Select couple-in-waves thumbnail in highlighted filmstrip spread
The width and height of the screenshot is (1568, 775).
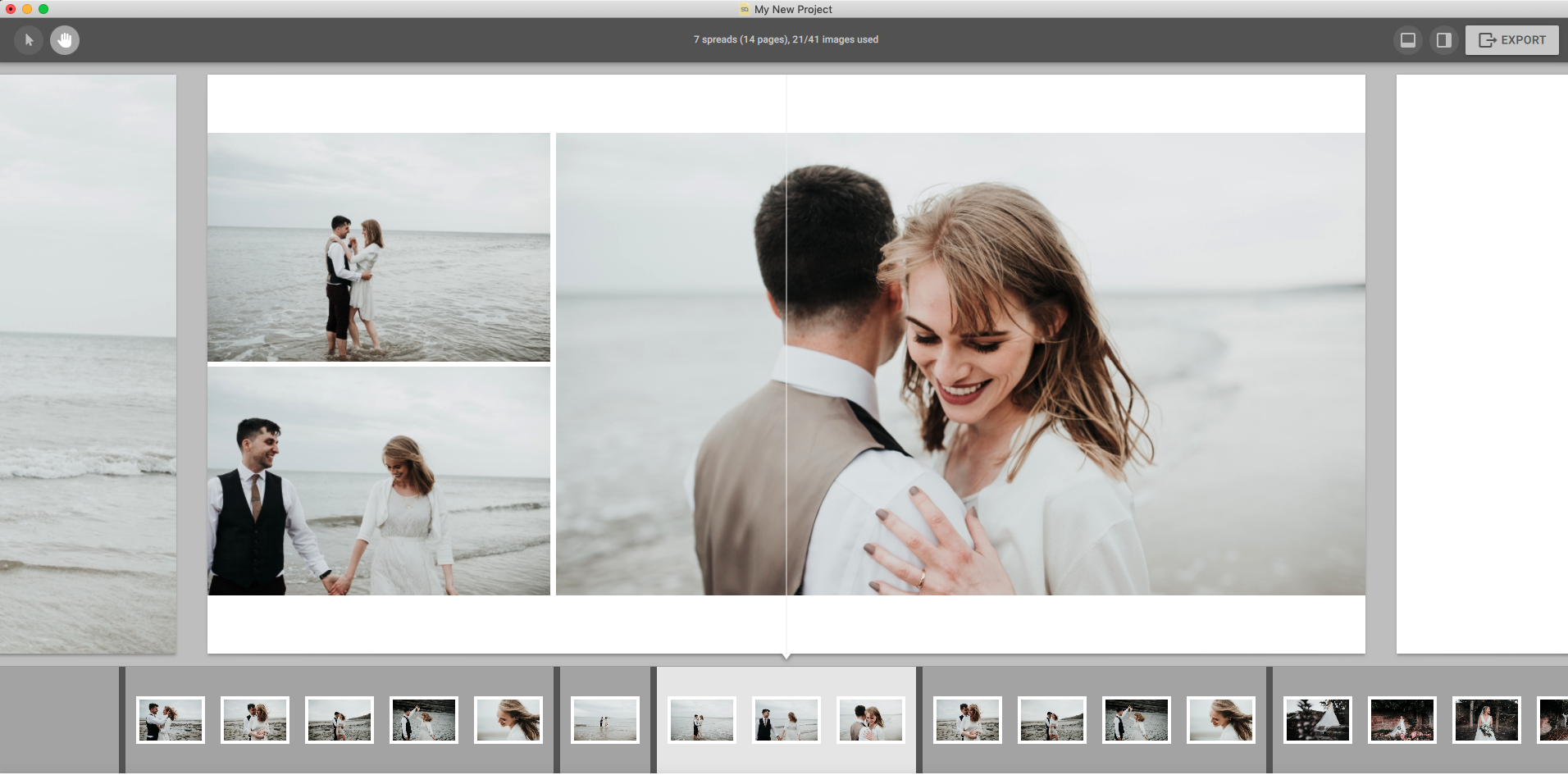[702, 720]
